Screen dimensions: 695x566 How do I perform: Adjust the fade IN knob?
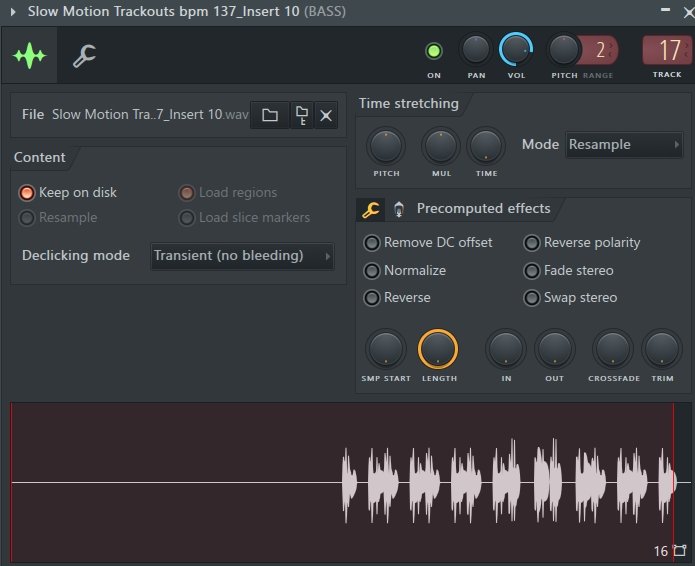click(506, 349)
